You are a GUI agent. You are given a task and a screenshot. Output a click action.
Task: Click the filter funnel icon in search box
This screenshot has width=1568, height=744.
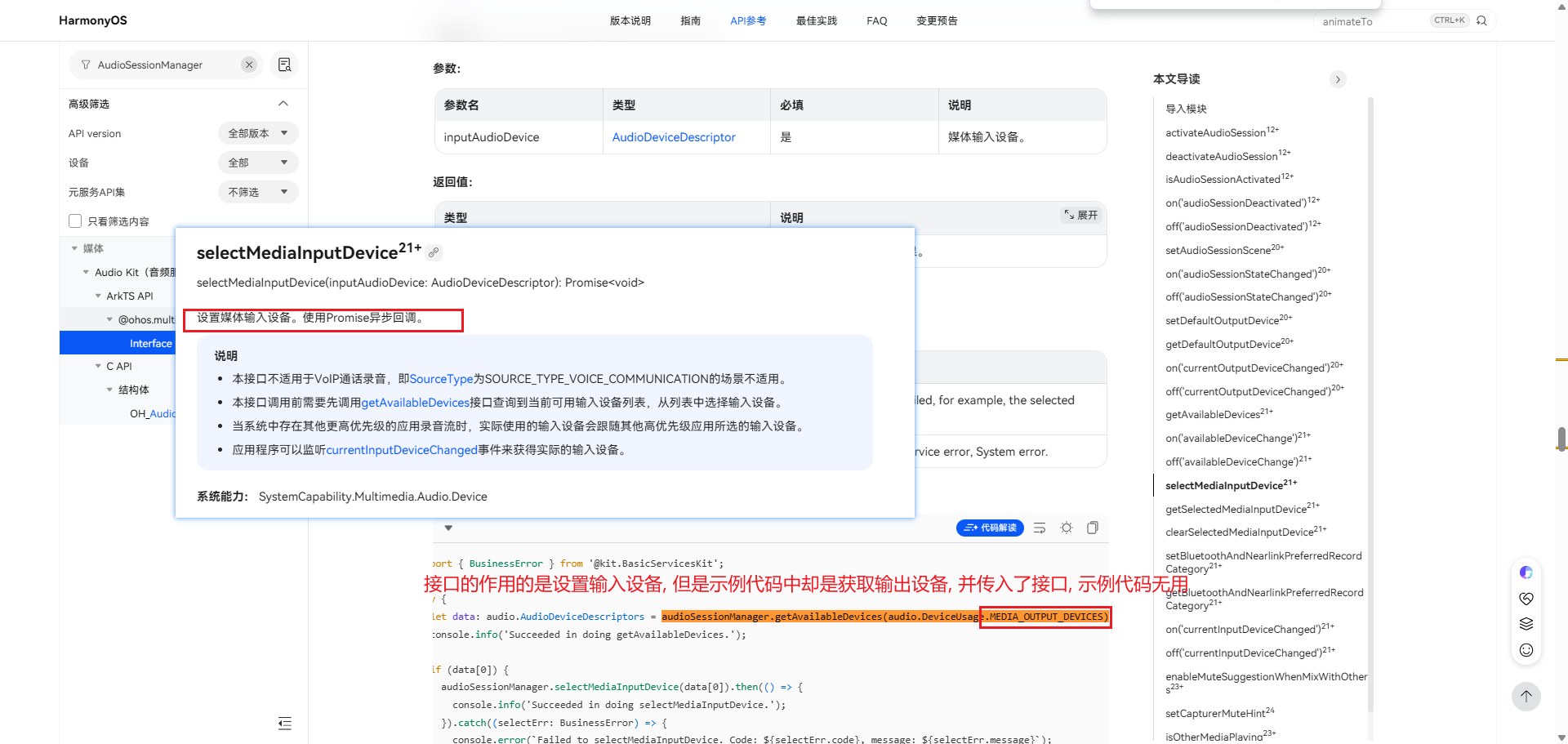(86, 65)
